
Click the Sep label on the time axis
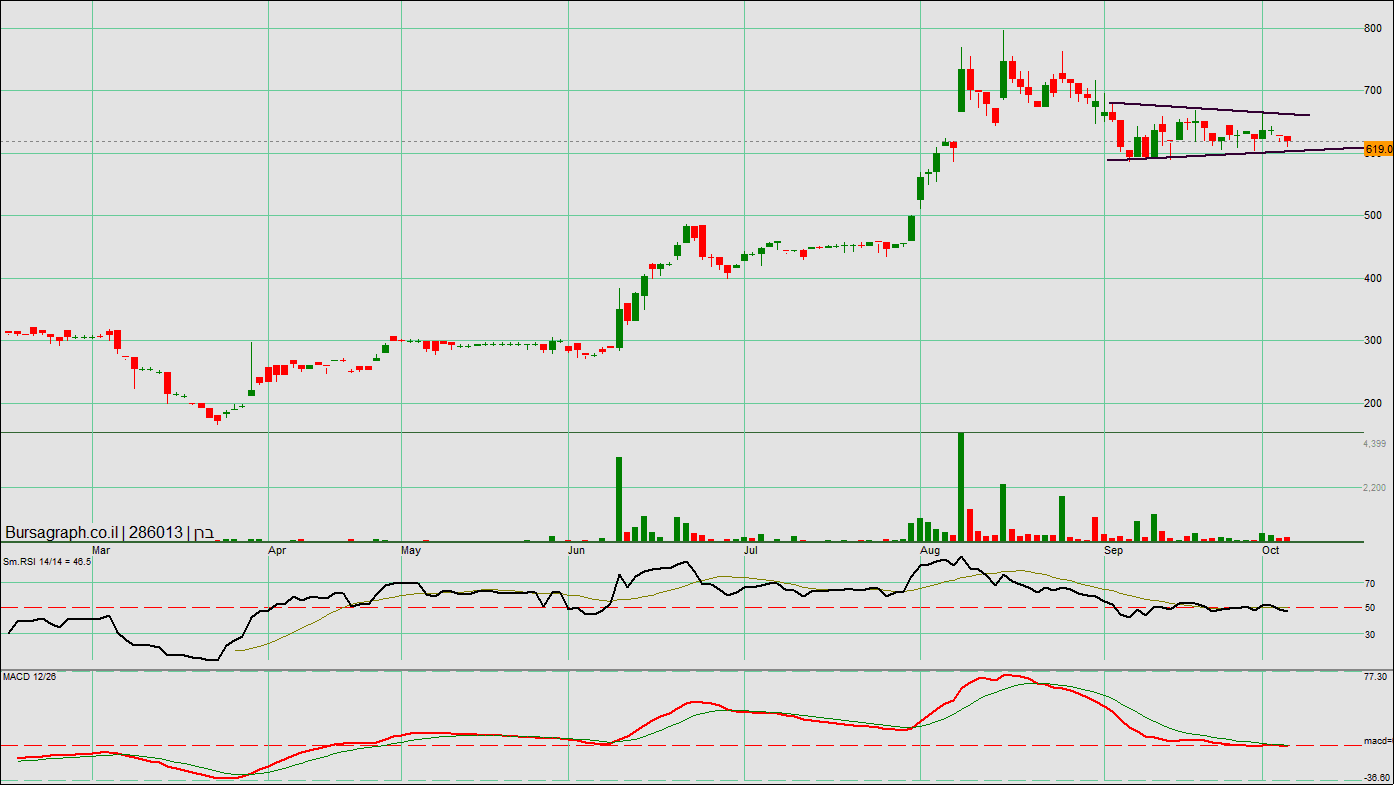click(x=1113, y=550)
